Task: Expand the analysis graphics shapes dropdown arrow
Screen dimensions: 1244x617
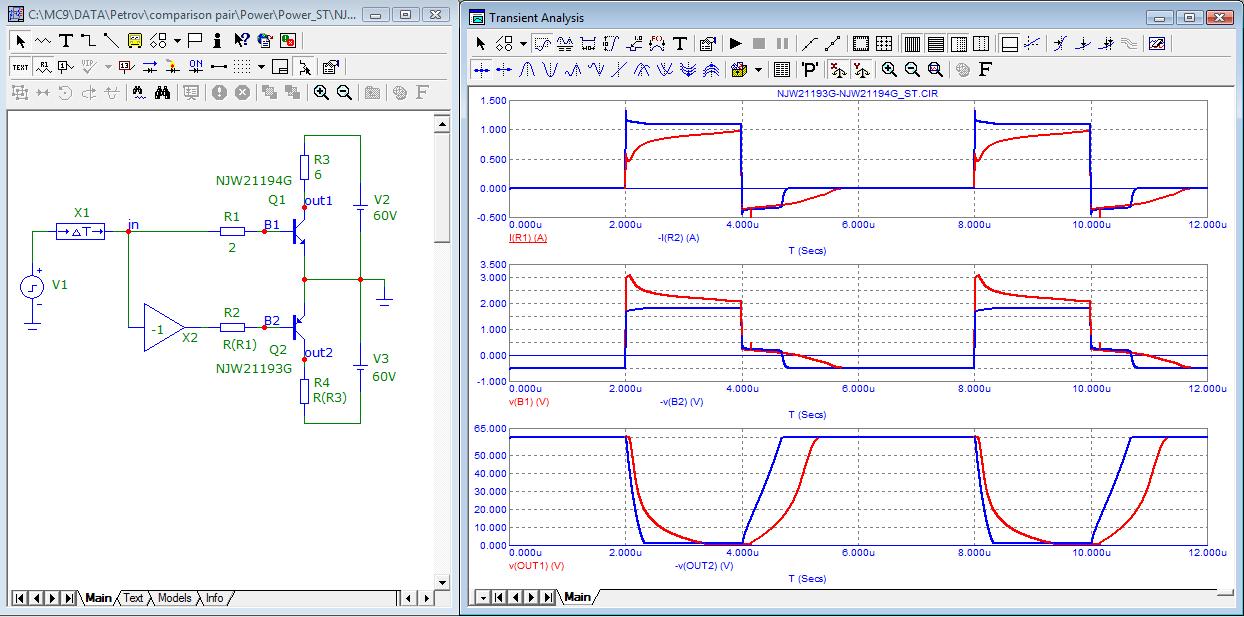Action: pos(523,44)
